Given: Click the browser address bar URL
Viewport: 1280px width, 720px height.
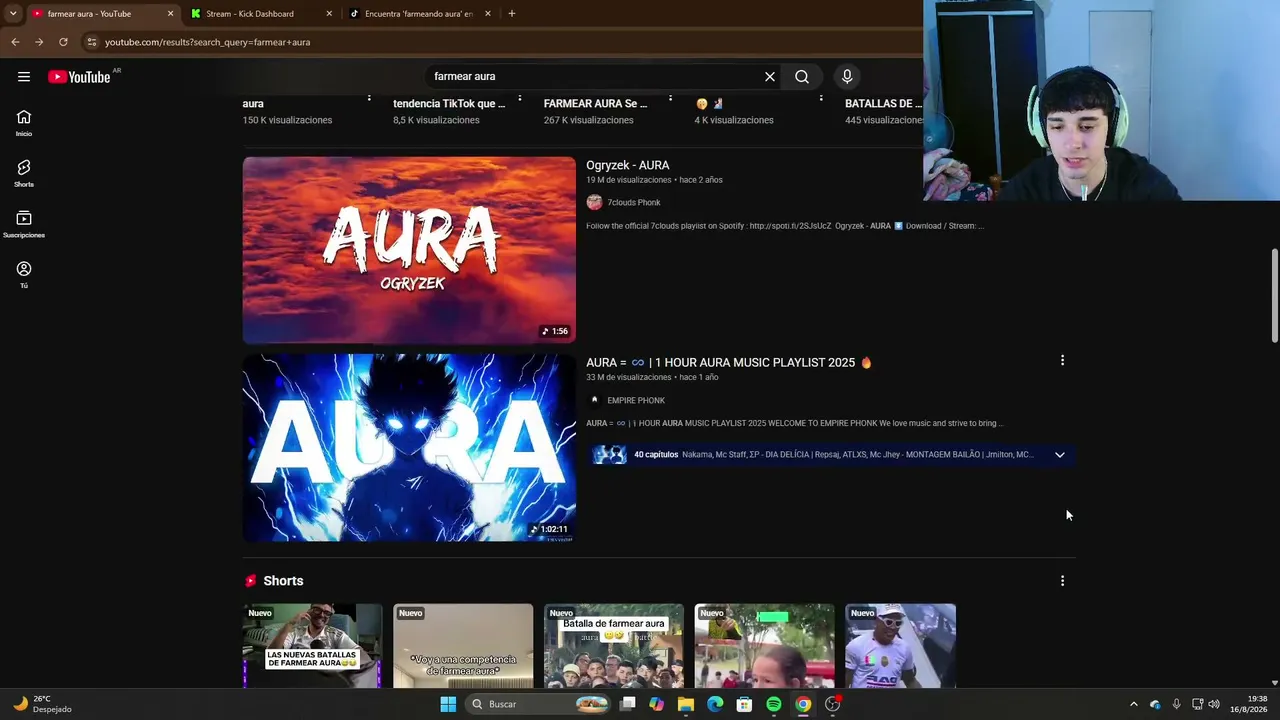Looking at the screenshot, I should 208,42.
